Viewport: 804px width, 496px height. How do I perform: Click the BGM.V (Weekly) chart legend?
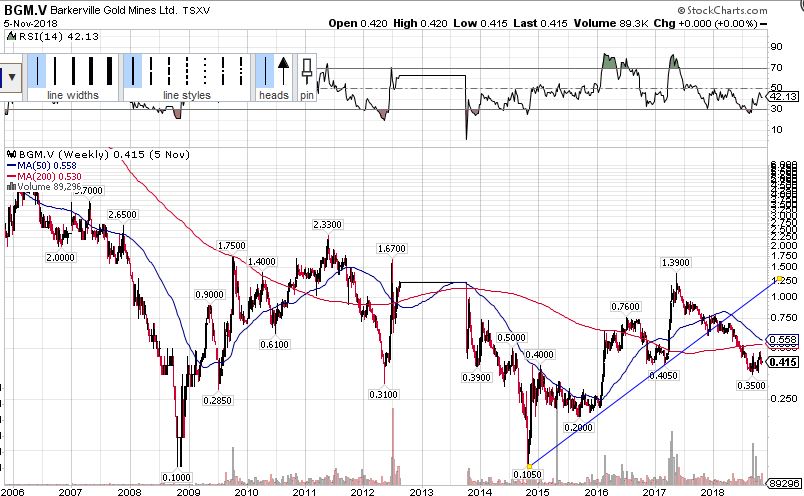click(98, 154)
